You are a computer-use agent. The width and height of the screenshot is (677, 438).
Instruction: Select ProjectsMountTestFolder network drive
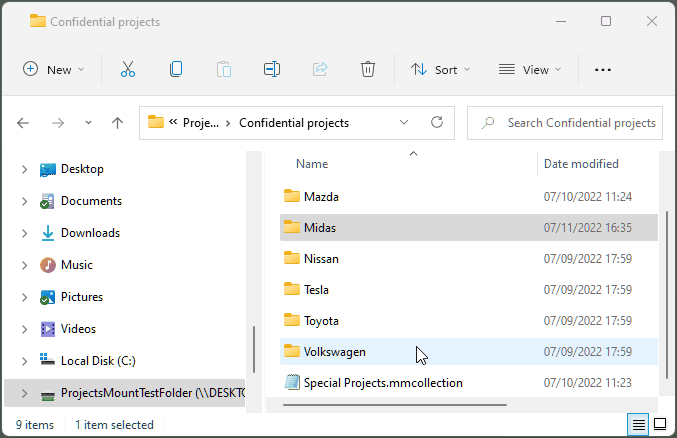click(125, 393)
